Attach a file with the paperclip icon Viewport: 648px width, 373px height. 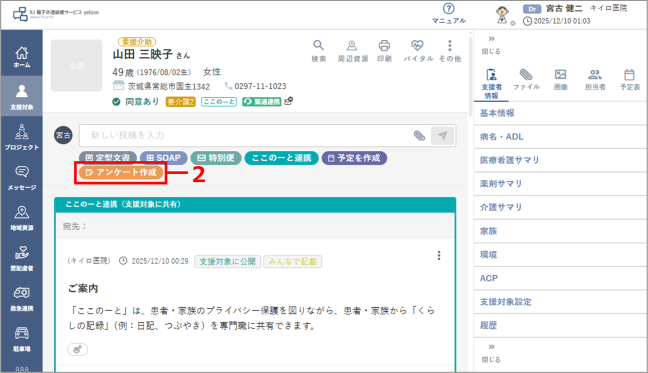pyautogui.click(x=419, y=135)
